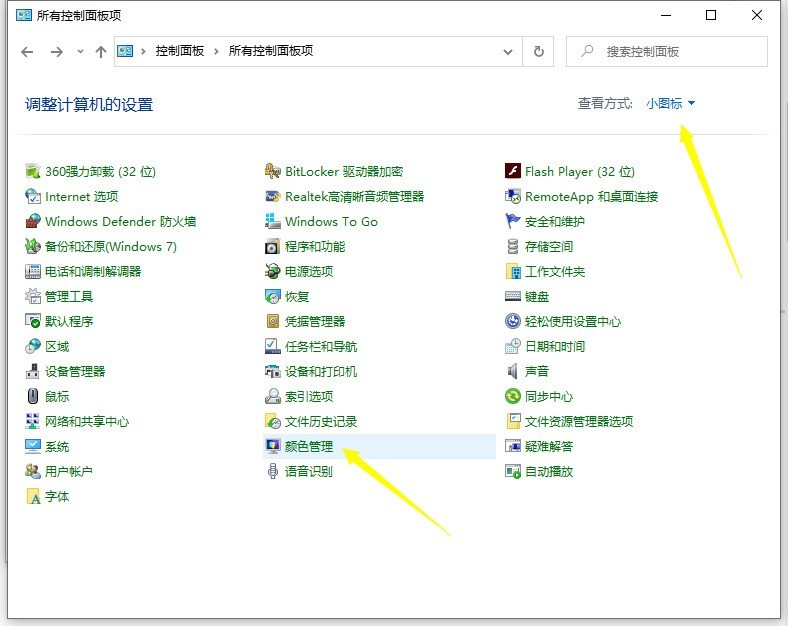This screenshot has width=788, height=626.
Task: Open the 颜色管理 color management icon
Action: click(273, 446)
